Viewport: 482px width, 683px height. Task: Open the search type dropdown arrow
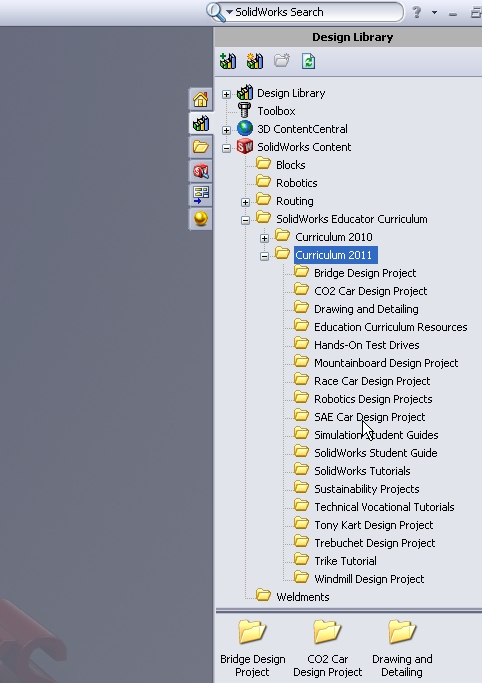[x=229, y=12]
